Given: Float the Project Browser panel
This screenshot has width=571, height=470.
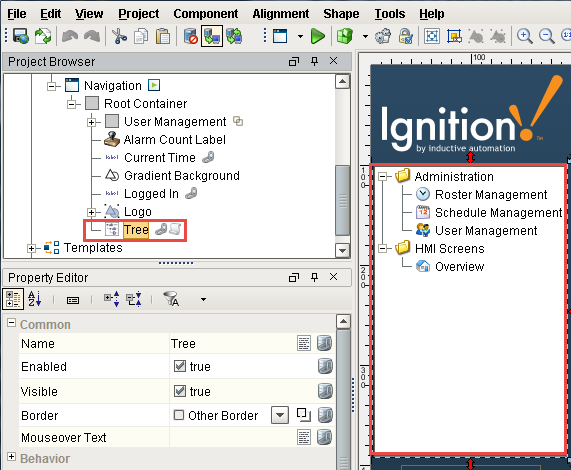Looking at the screenshot, I should [x=294, y=62].
